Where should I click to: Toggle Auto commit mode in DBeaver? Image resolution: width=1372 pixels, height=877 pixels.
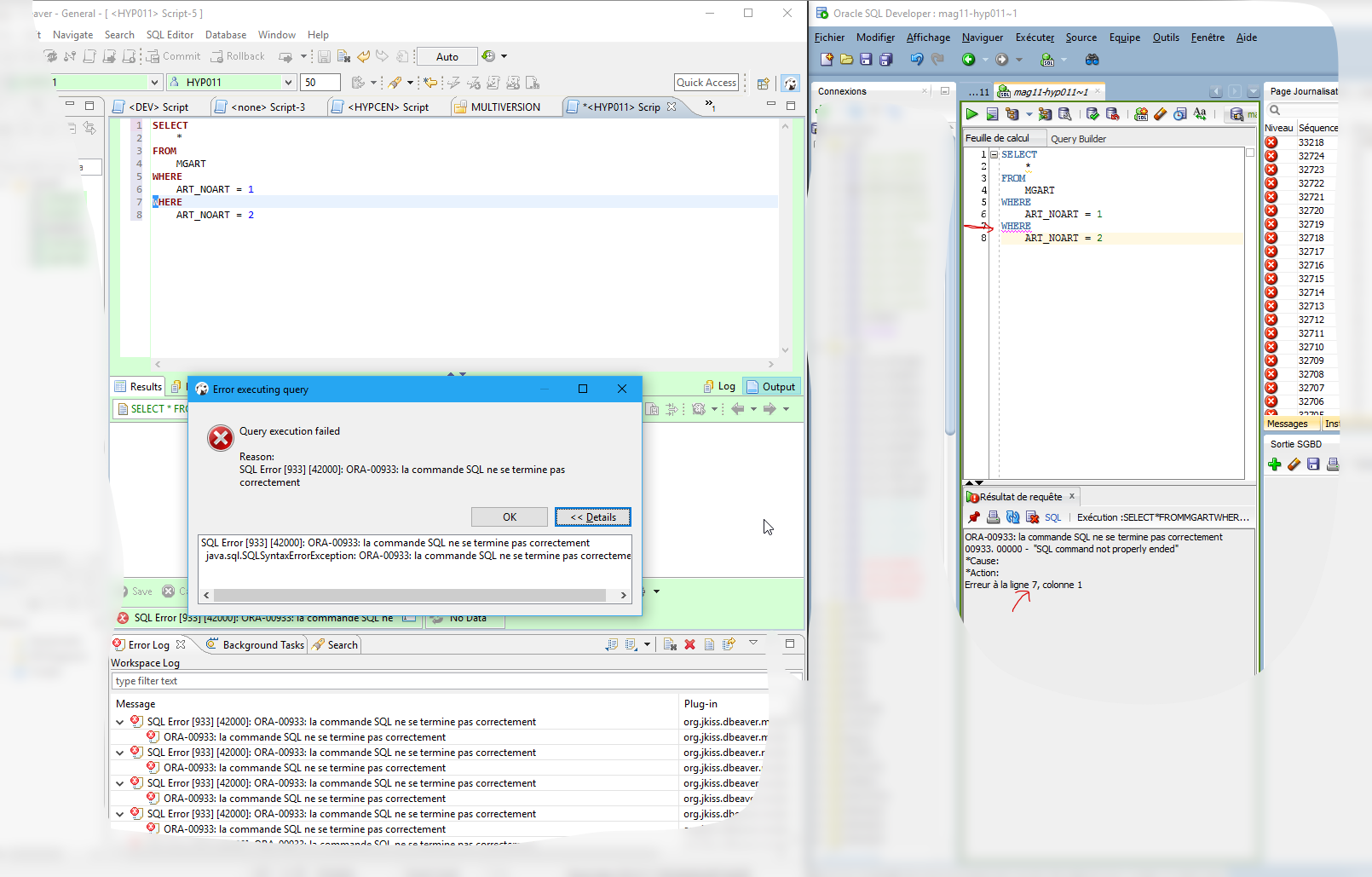click(x=447, y=56)
